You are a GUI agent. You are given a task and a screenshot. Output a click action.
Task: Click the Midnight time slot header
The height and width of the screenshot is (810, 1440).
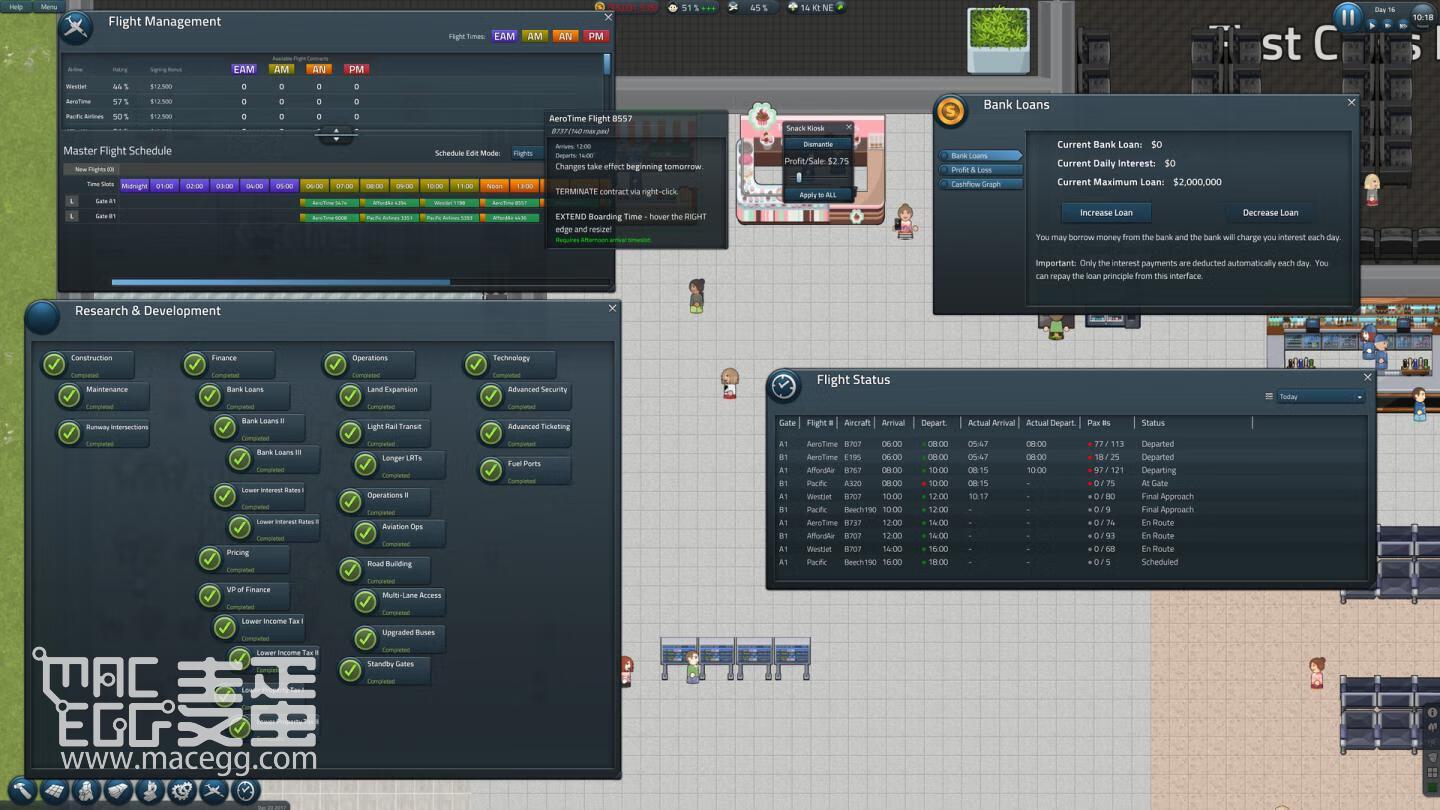[x=134, y=186]
